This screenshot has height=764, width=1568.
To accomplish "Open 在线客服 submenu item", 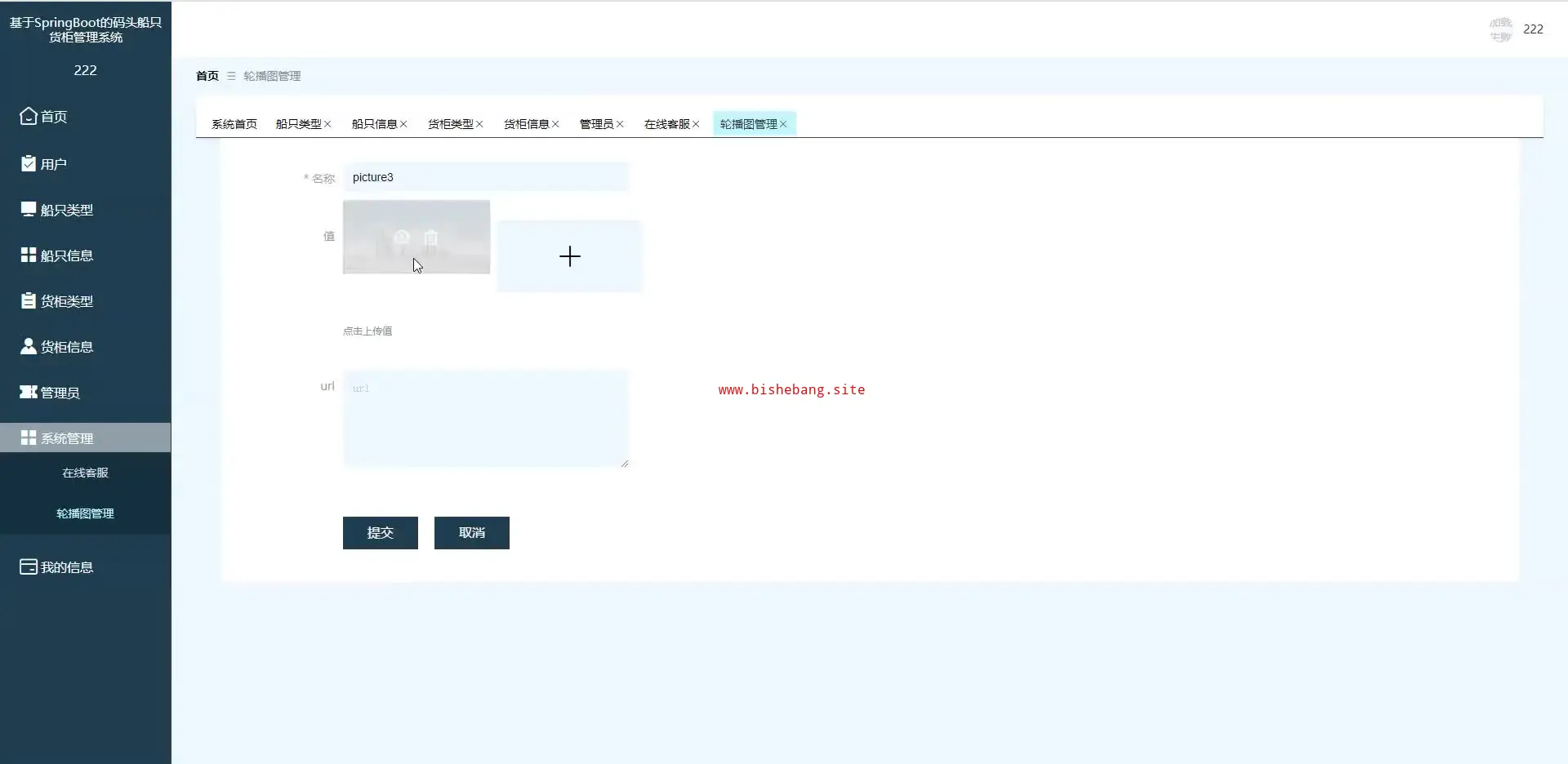I will (x=85, y=473).
